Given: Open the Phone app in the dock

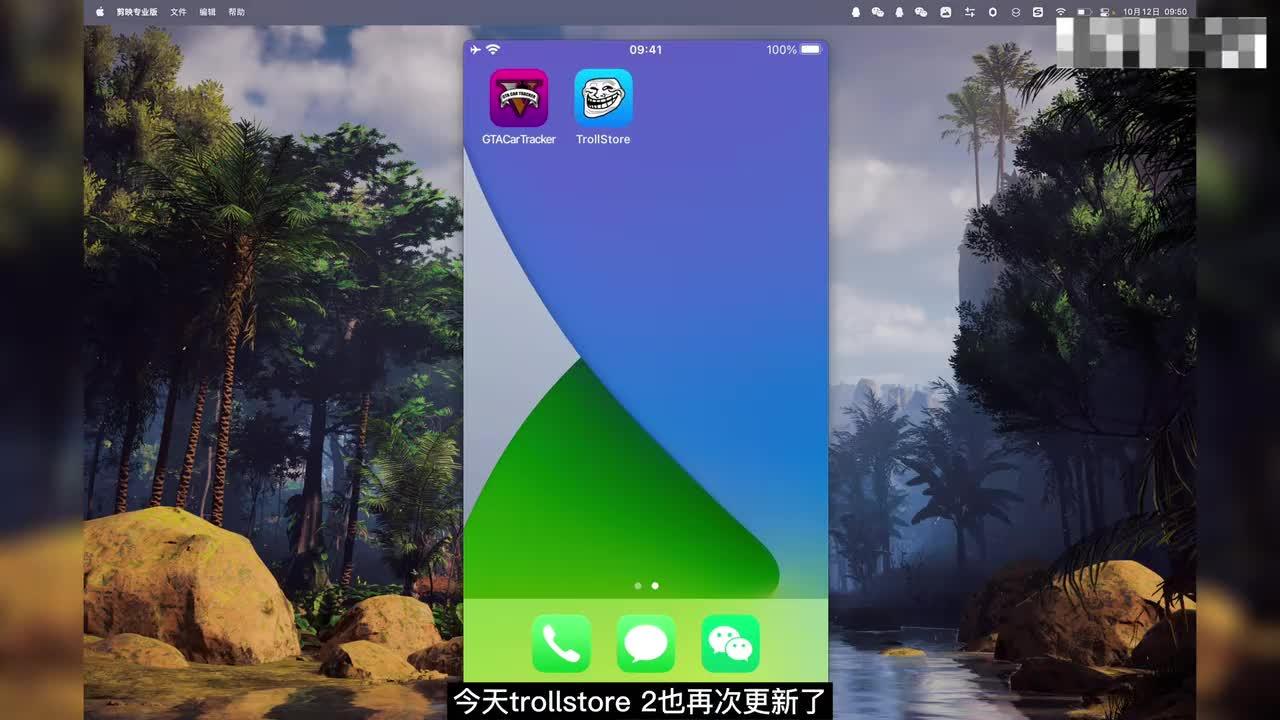Looking at the screenshot, I should (x=561, y=643).
